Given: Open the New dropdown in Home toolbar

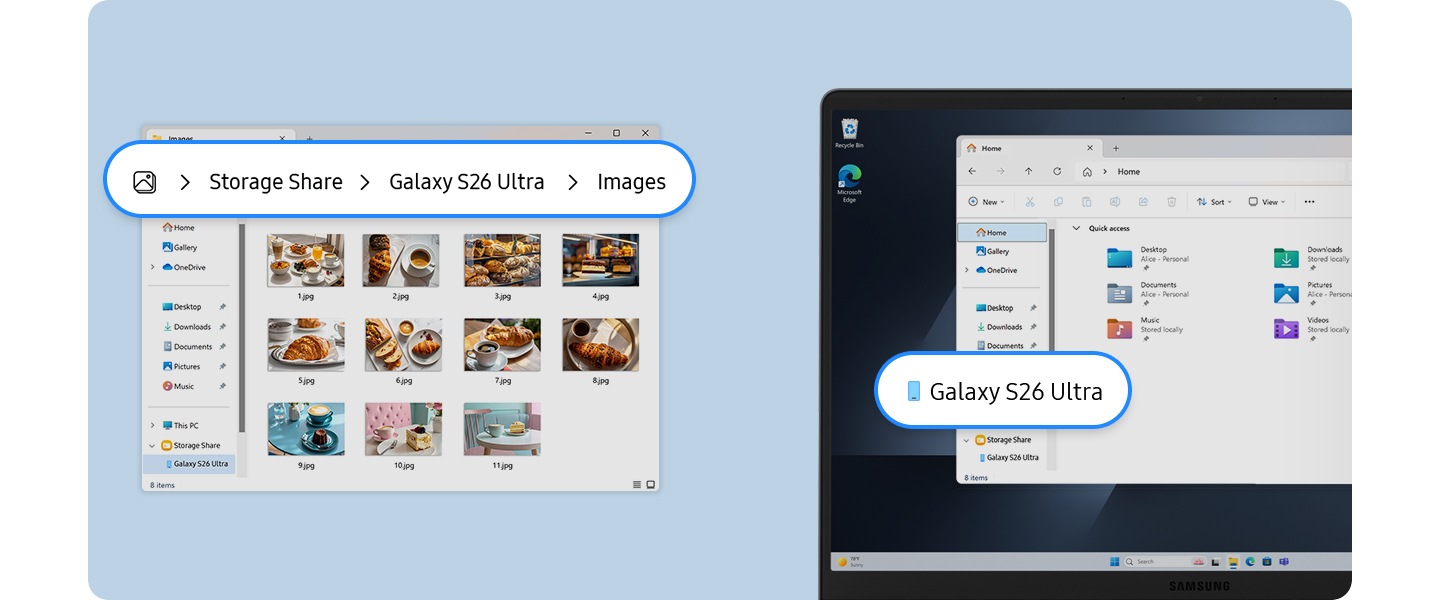Looking at the screenshot, I should [986, 202].
